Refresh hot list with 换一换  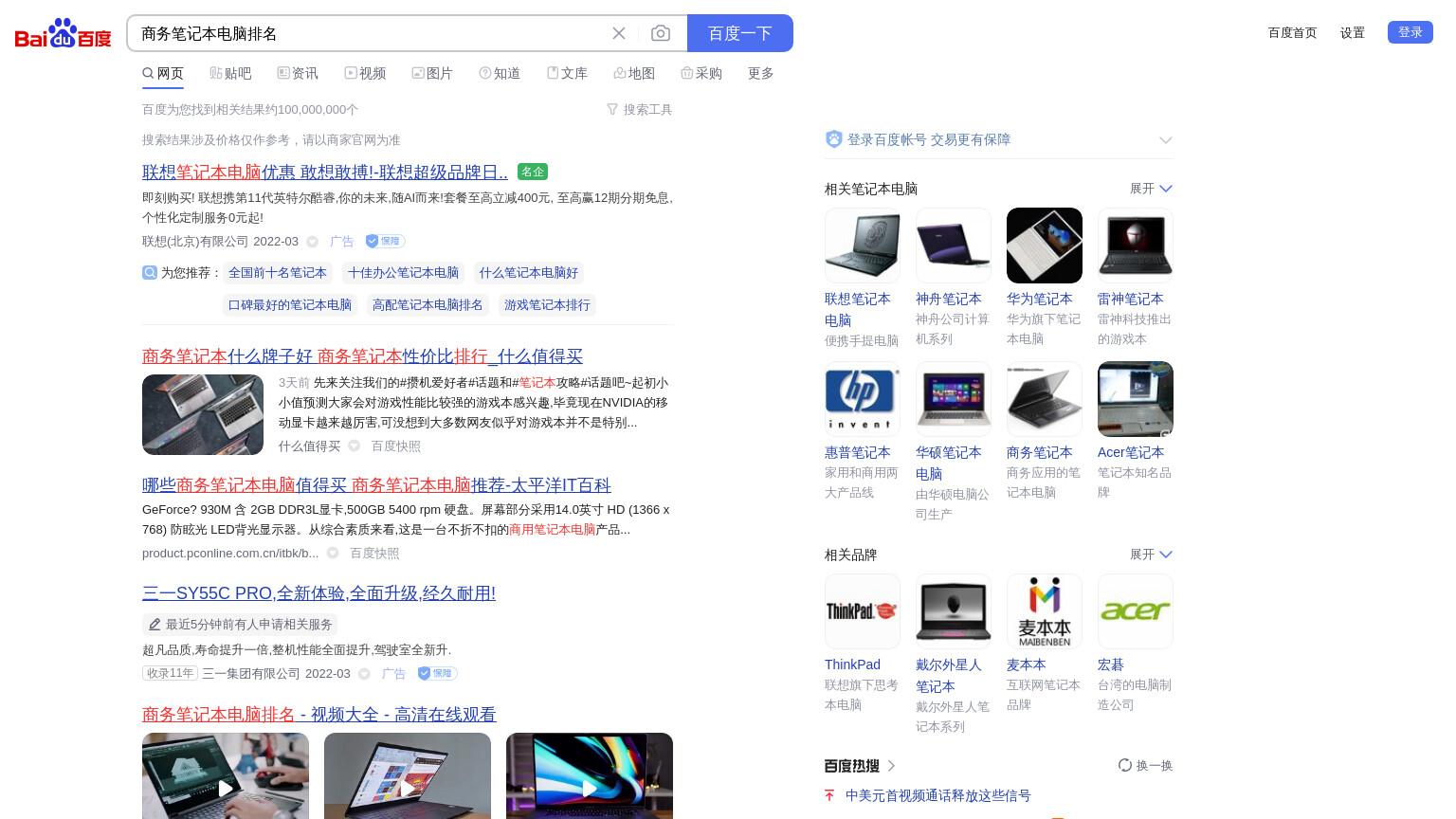pyautogui.click(x=1145, y=766)
